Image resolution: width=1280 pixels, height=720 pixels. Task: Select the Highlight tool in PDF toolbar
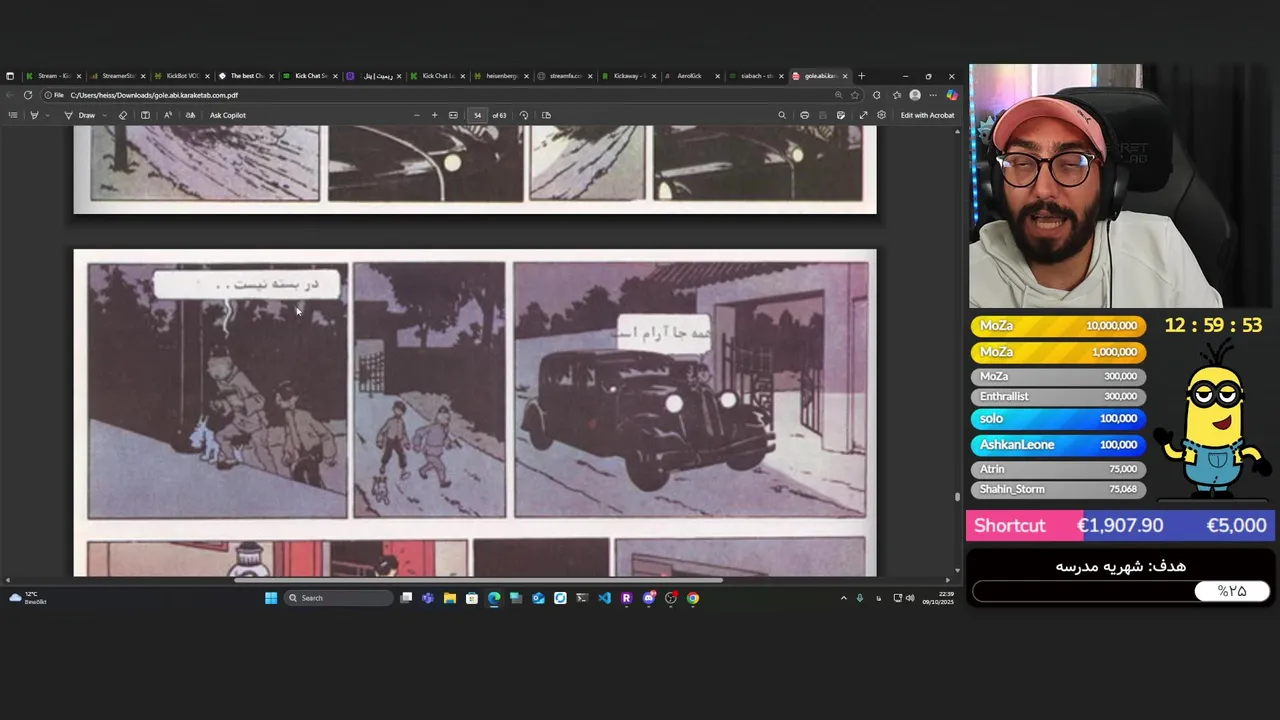pos(34,115)
